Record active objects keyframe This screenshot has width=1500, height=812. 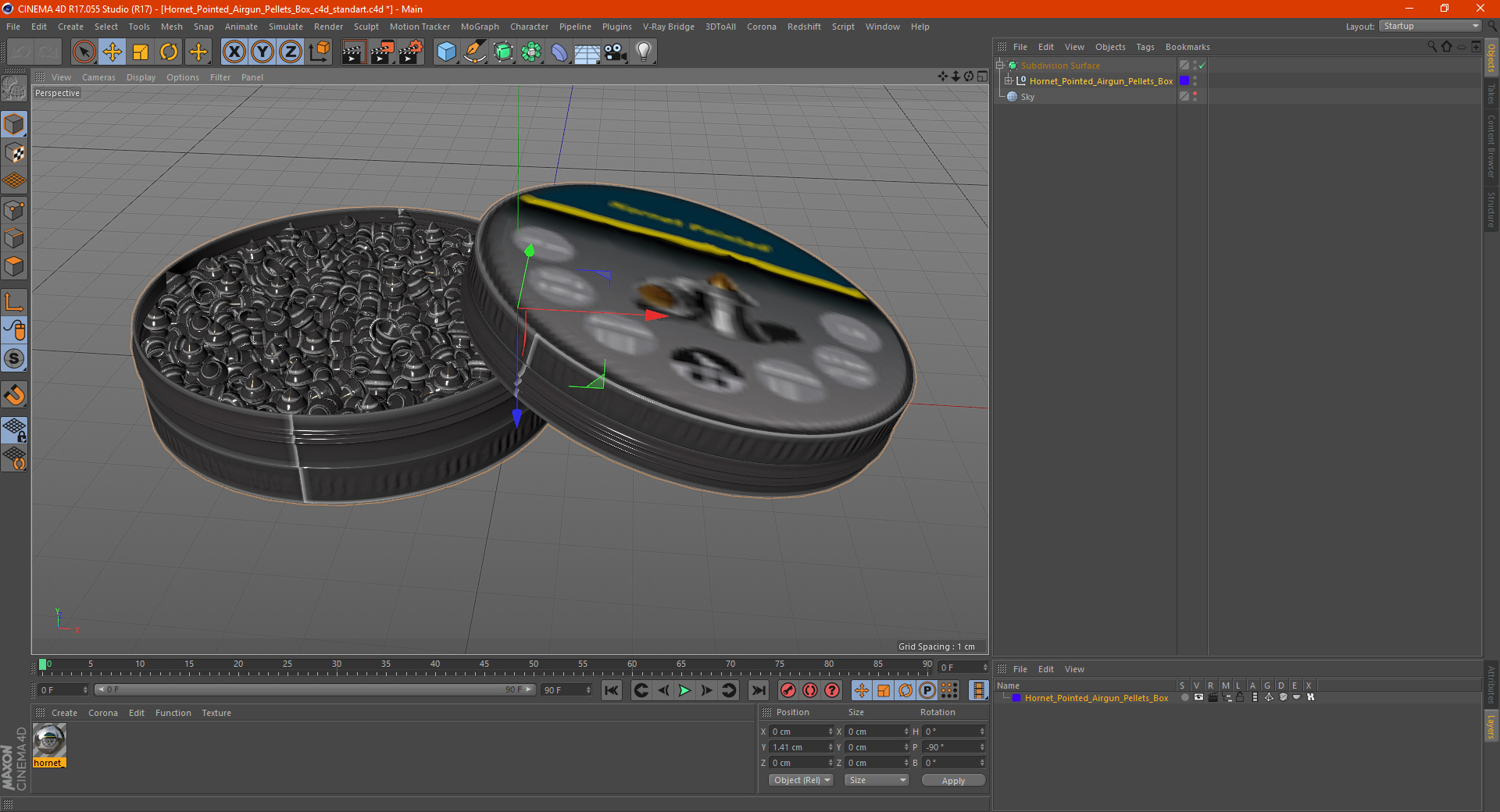click(x=788, y=690)
